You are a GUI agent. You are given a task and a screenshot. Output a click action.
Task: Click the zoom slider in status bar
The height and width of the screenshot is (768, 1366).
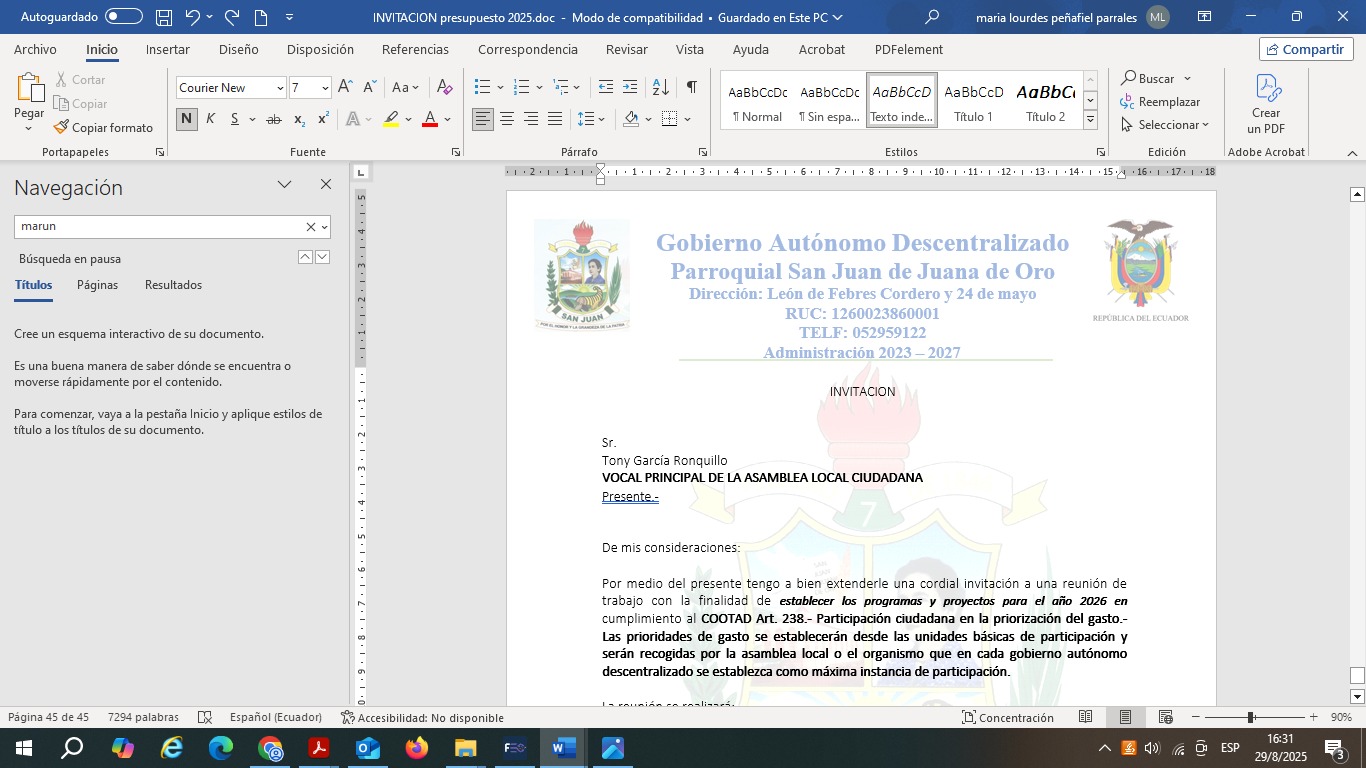click(1250, 718)
